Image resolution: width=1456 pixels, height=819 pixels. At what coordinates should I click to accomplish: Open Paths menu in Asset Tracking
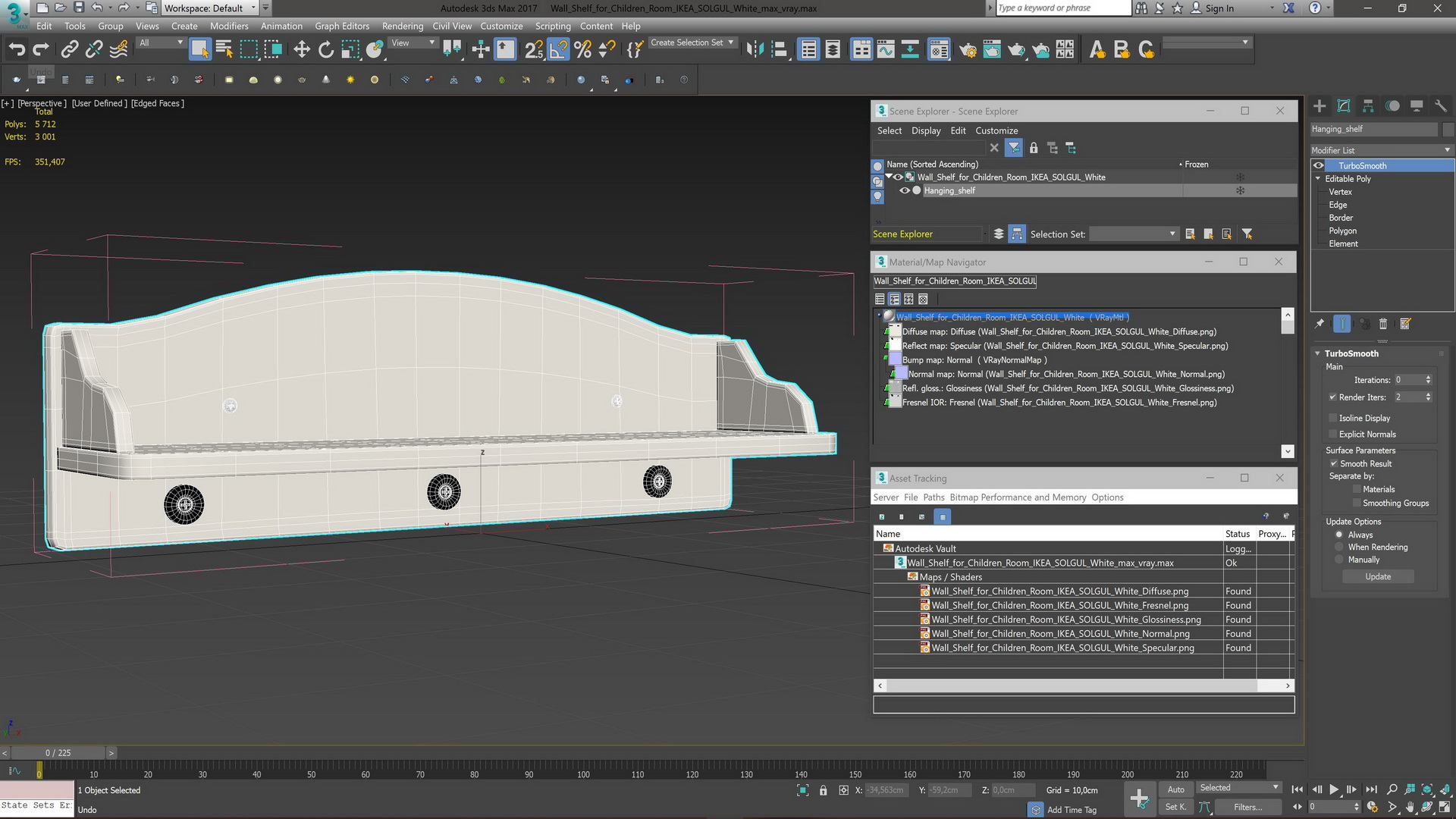click(x=934, y=497)
